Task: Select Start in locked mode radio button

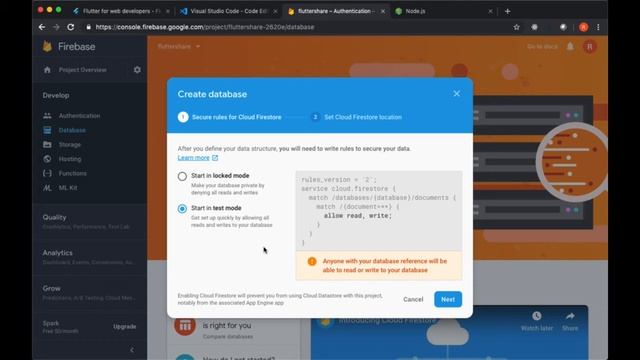Action: (182, 176)
